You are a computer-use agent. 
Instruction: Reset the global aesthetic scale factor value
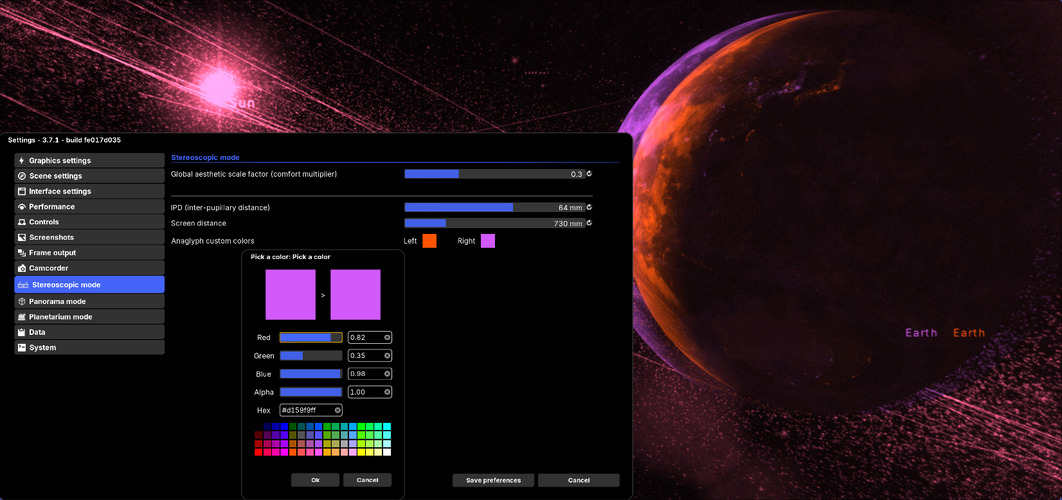589,174
